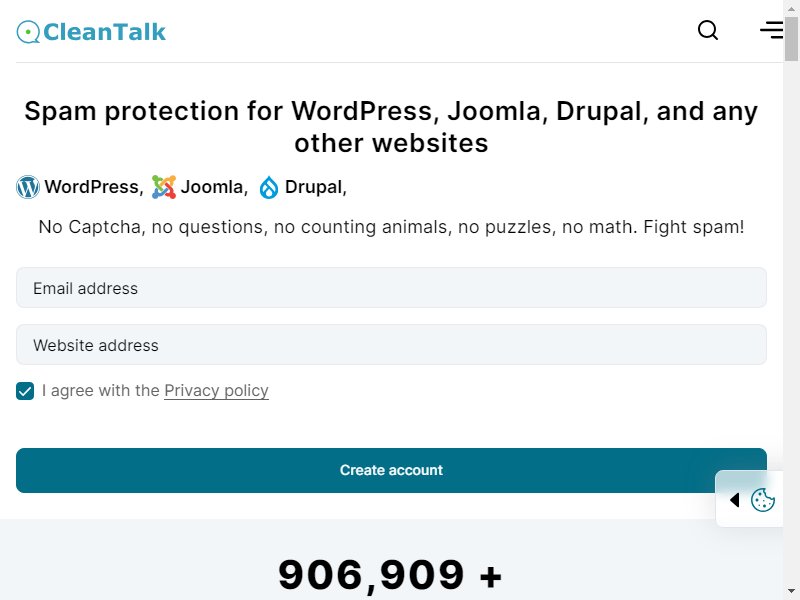This screenshot has width=800, height=600.
Task: Open the Privacy policy link
Action: (x=216, y=390)
